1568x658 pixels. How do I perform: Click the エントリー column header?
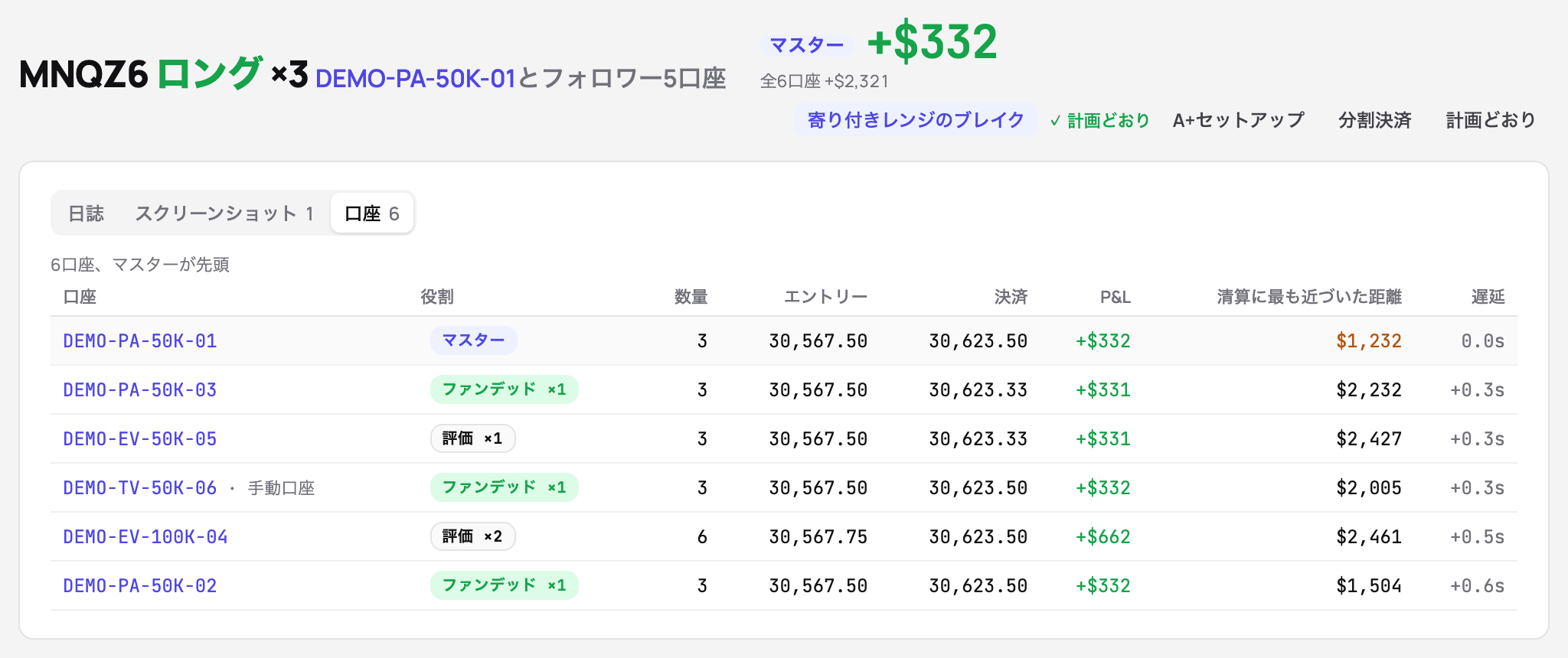(x=825, y=297)
